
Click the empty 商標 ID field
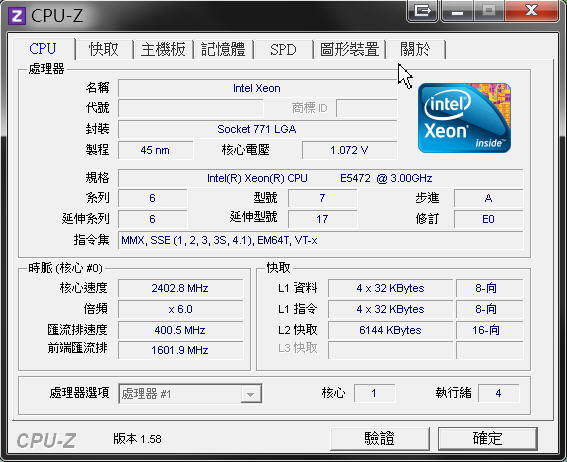tap(367, 108)
